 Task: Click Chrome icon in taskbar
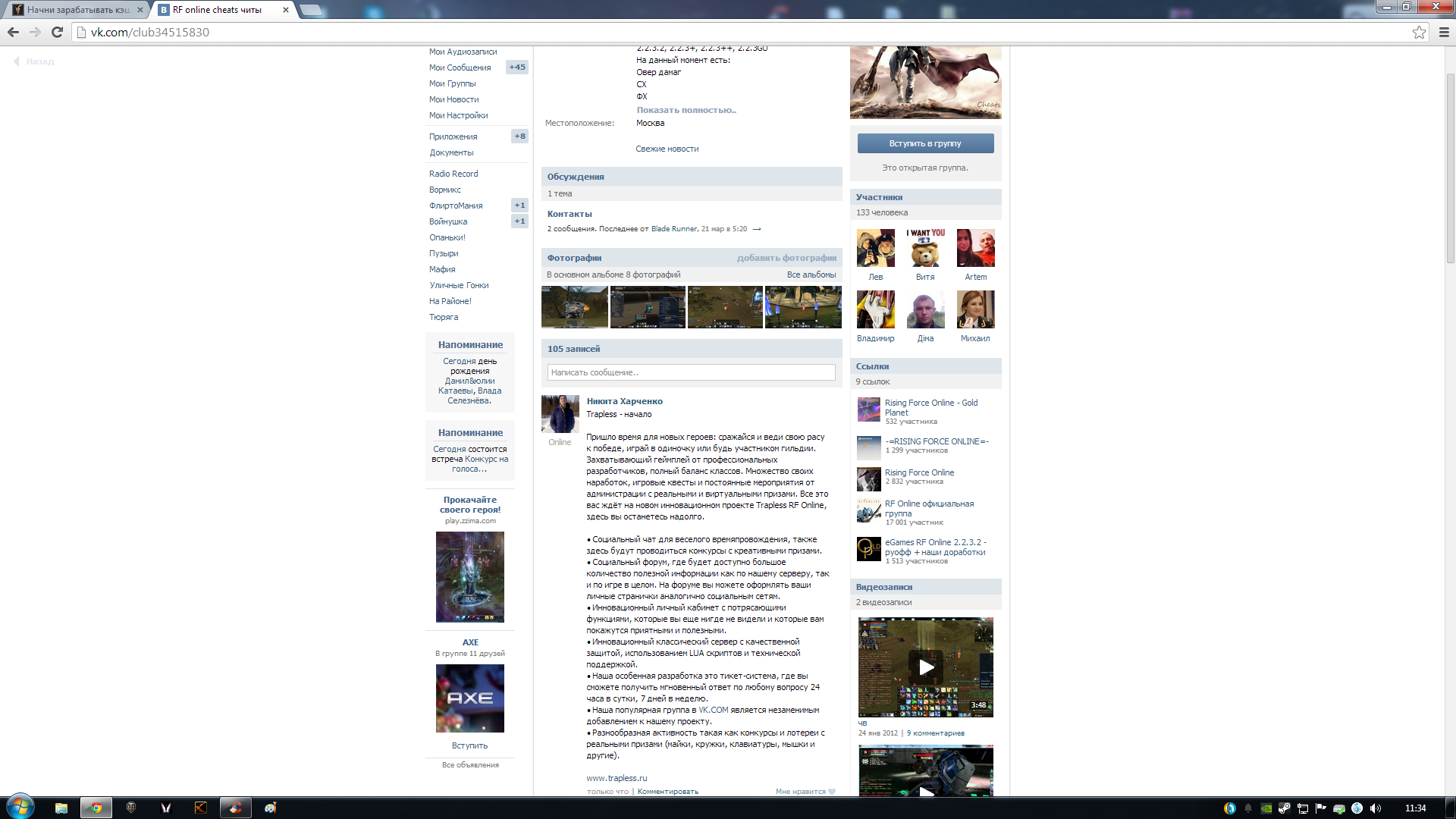pos(96,808)
